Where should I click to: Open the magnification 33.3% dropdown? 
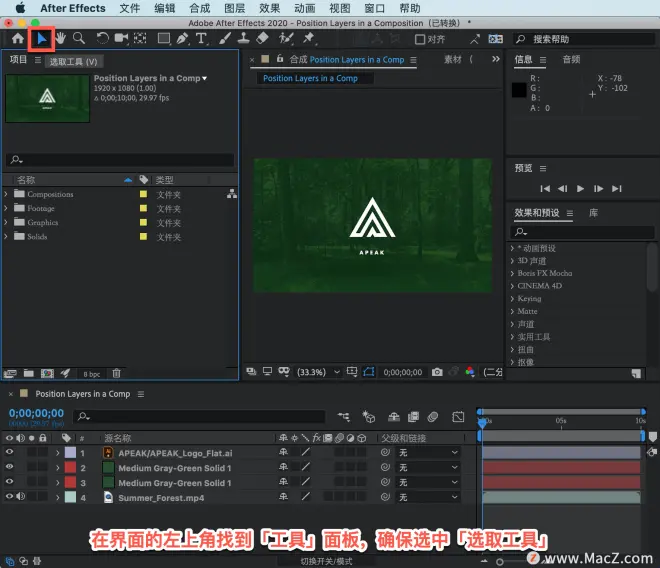click(319, 372)
